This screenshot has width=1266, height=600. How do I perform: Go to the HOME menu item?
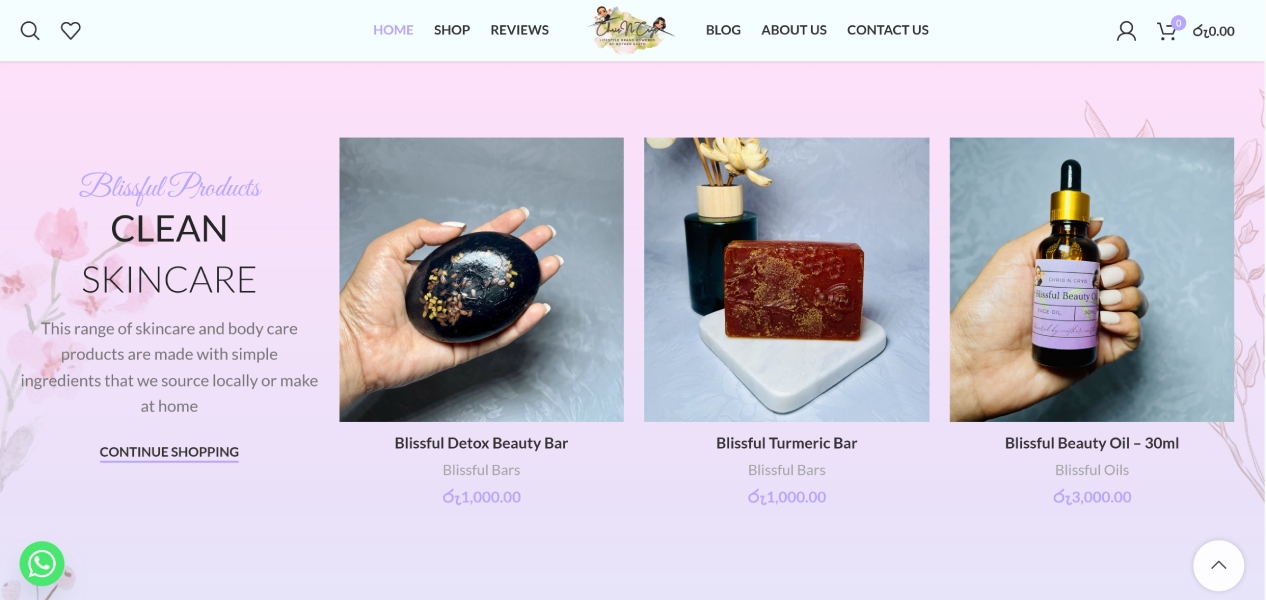tap(393, 30)
